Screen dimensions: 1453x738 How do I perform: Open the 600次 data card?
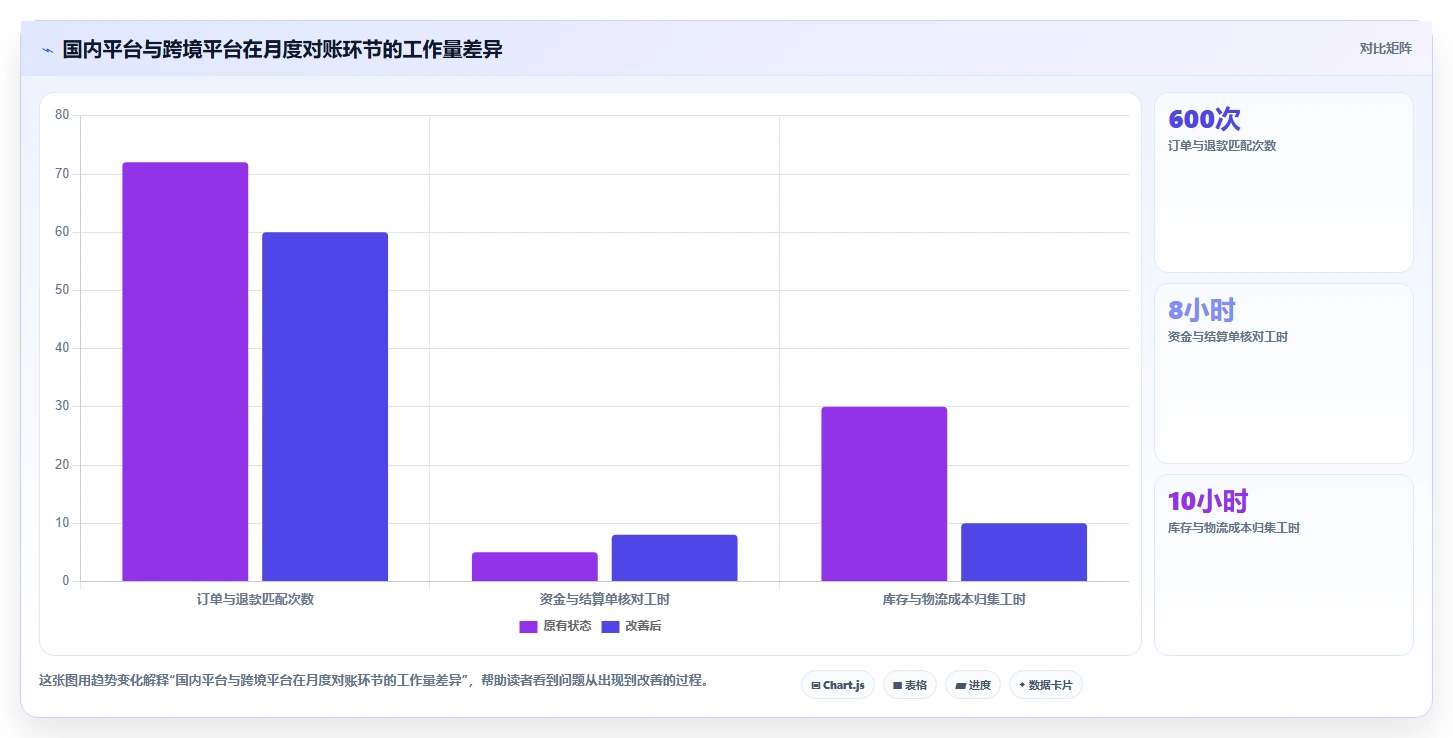[1284, 182]
